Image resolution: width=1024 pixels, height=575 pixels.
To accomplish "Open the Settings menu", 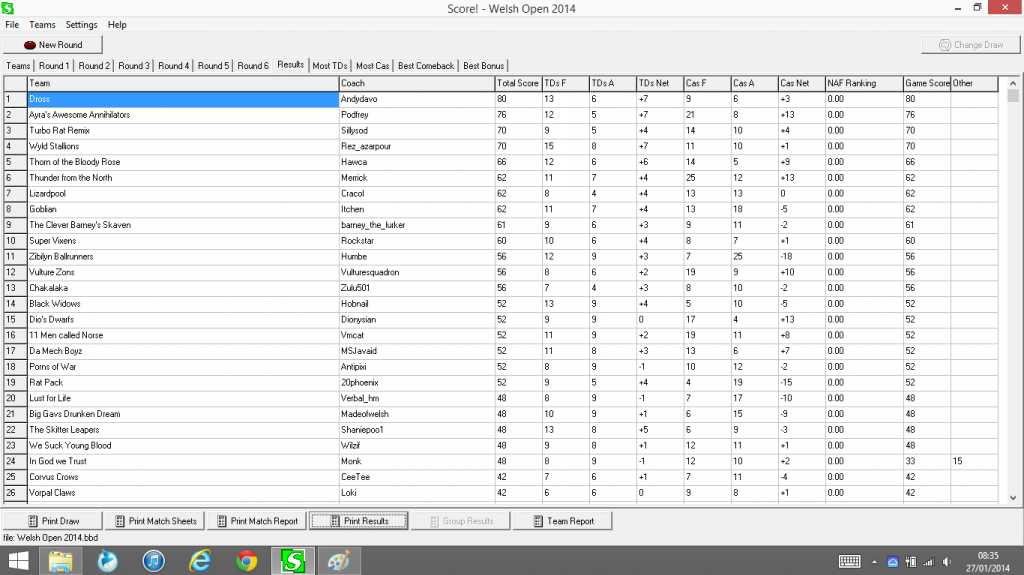I will [81, 25].
